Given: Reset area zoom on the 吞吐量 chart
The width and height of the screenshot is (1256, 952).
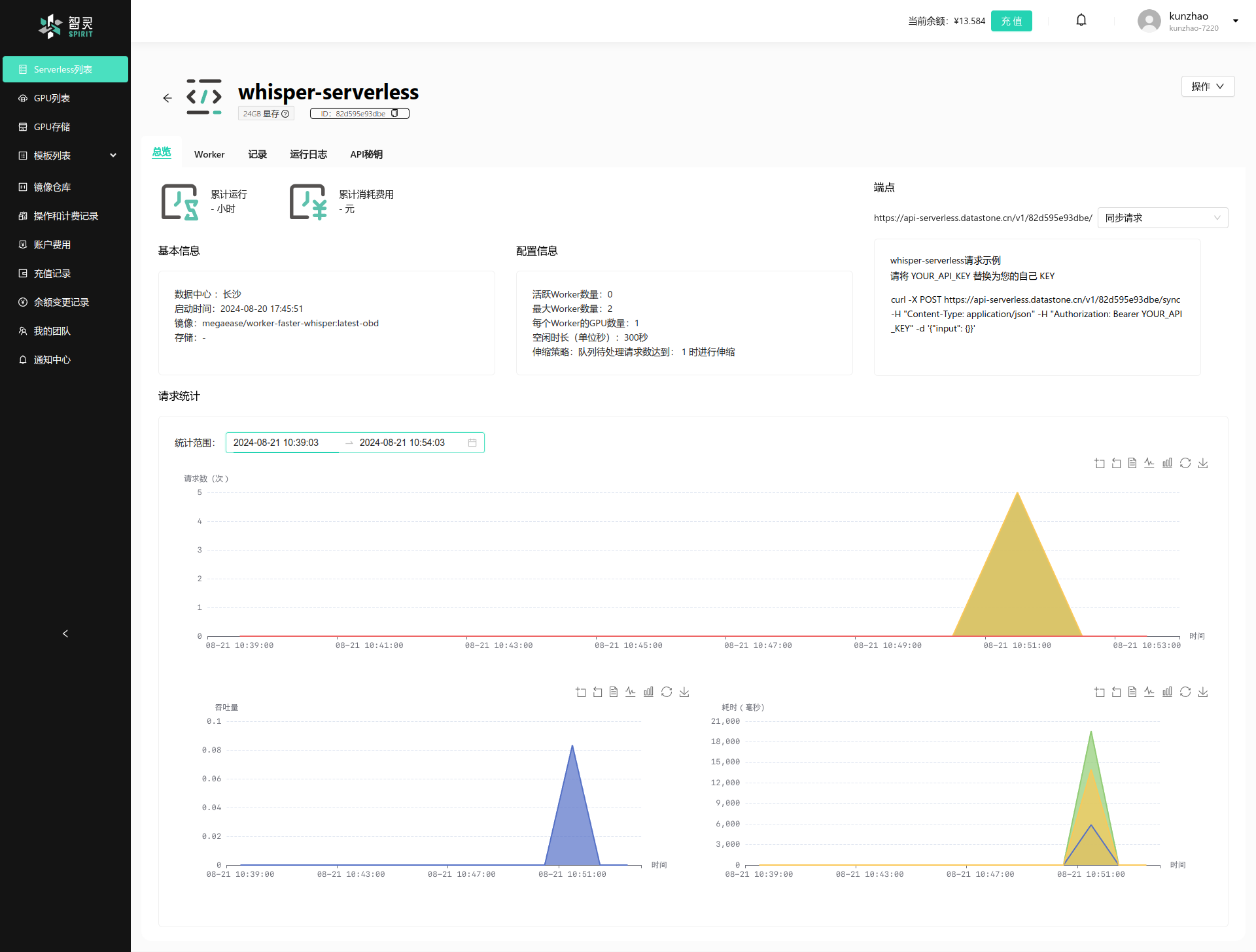Looking at the screenshot, I should pos(598,692).
